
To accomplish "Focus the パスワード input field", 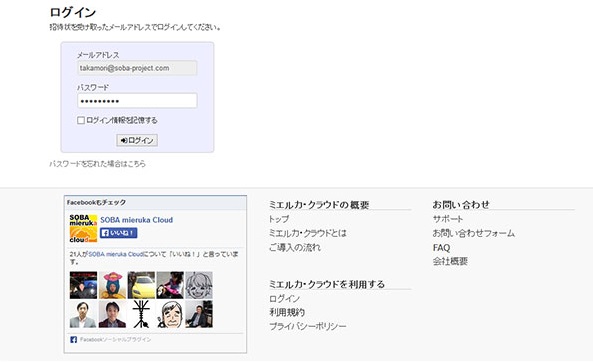I will coord(137,101).
